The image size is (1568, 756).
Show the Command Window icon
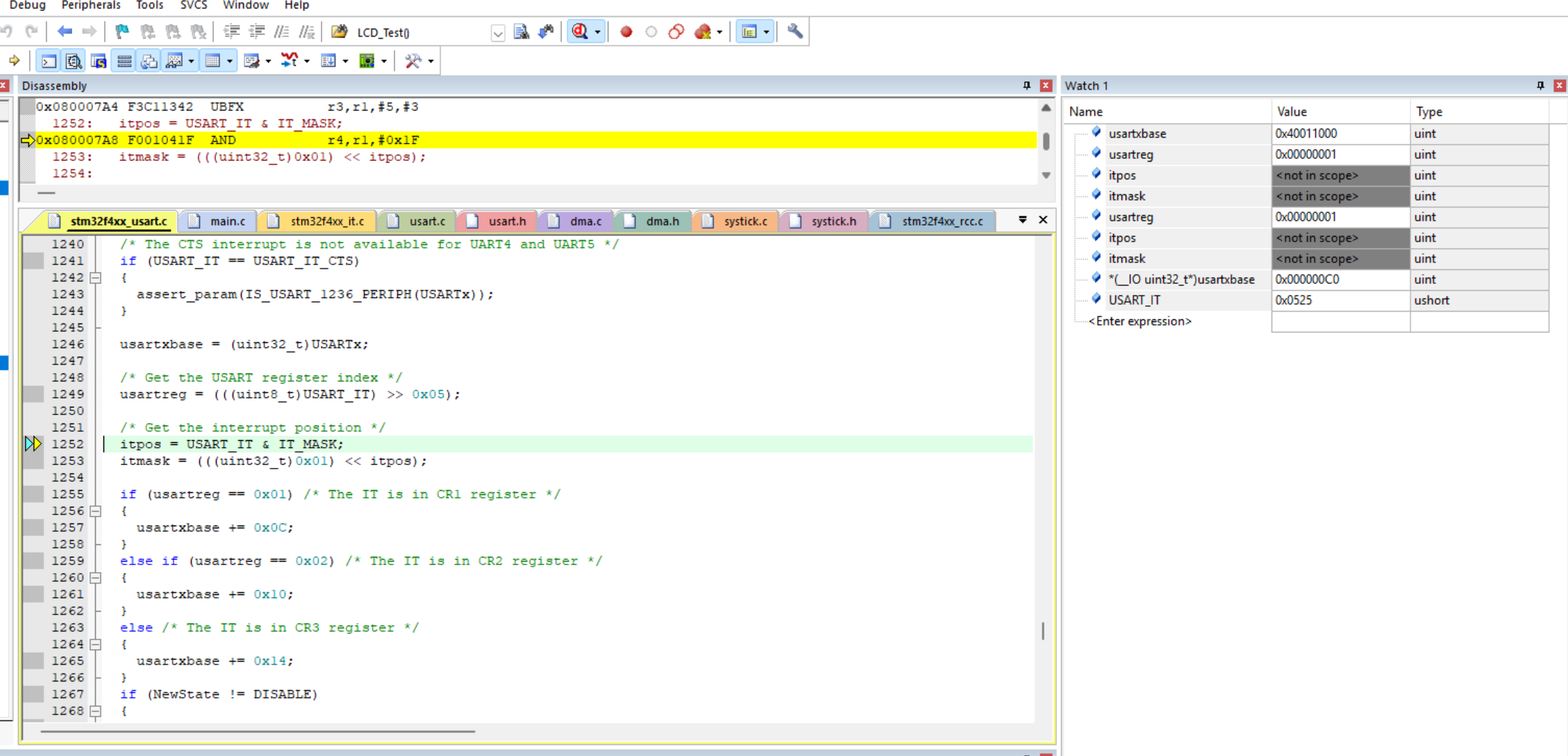point(49,61)
